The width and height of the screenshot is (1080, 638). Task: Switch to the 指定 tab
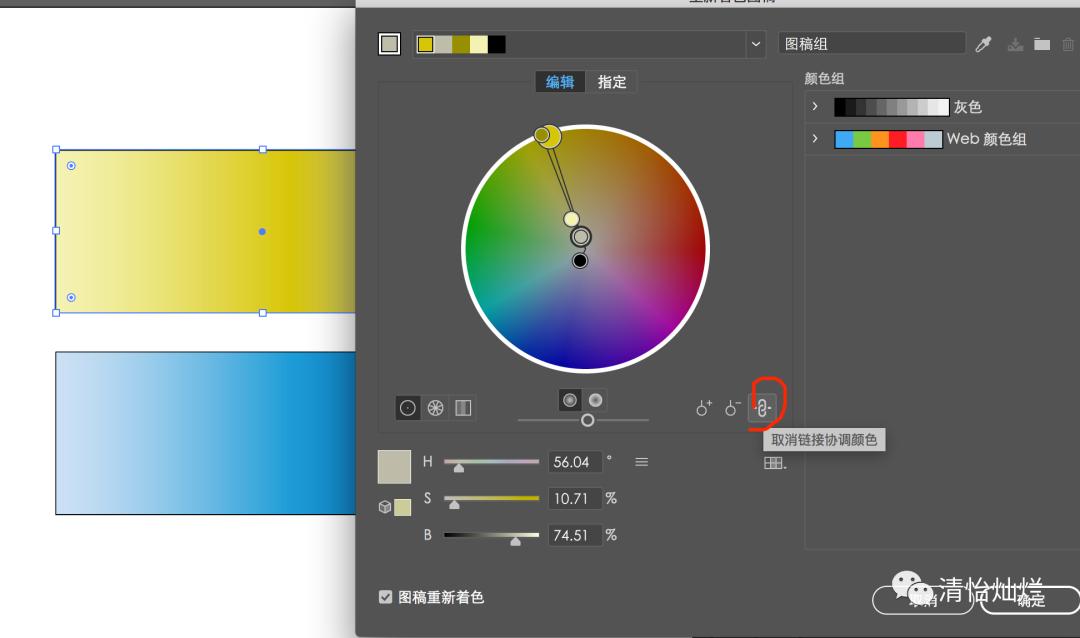click(612, 82)
